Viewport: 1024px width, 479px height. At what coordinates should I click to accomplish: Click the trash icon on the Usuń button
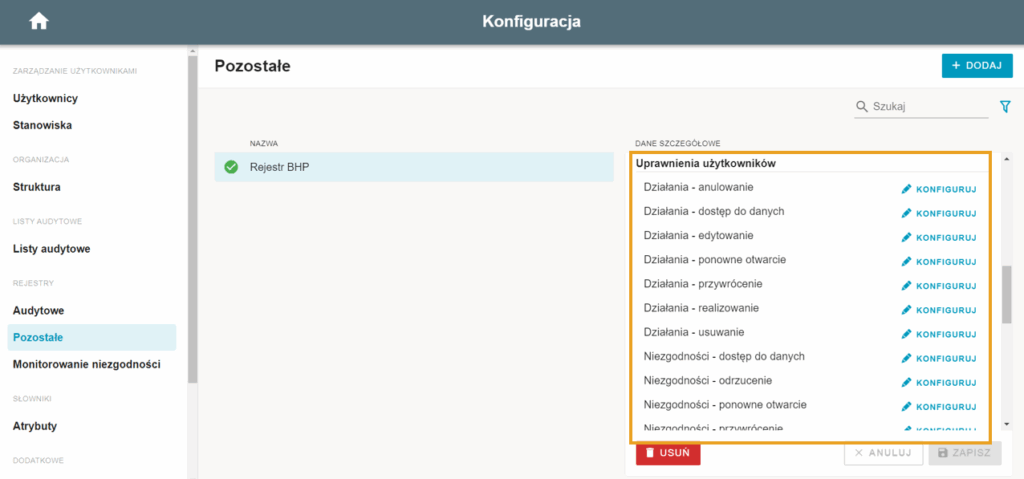tap(650, 453)
